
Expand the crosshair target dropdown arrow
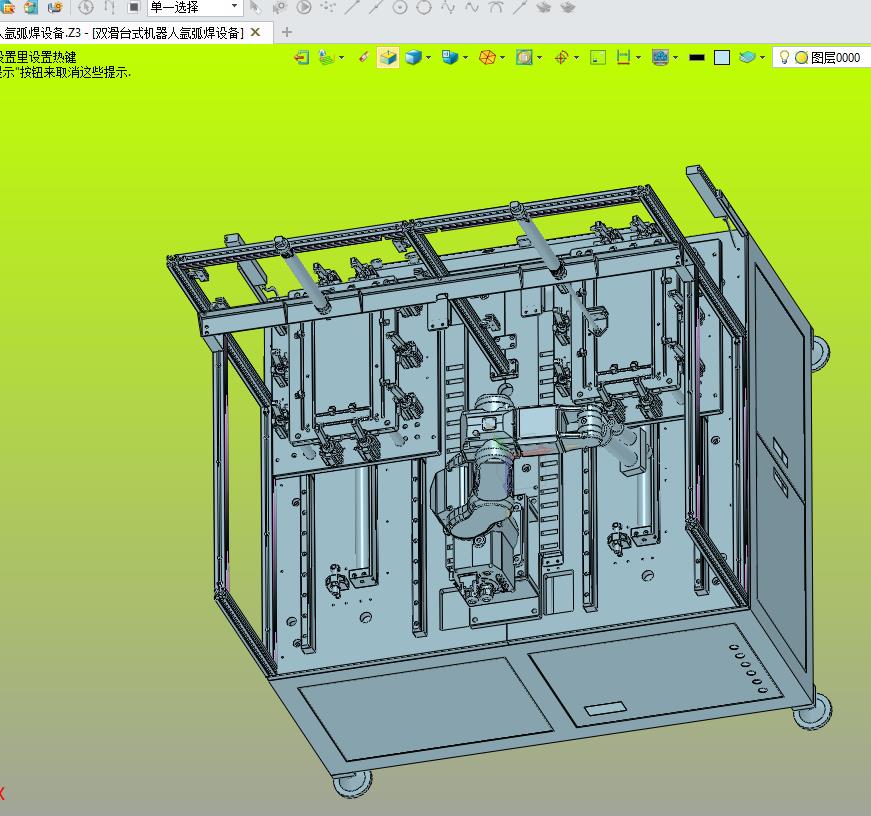coord(577,57)
